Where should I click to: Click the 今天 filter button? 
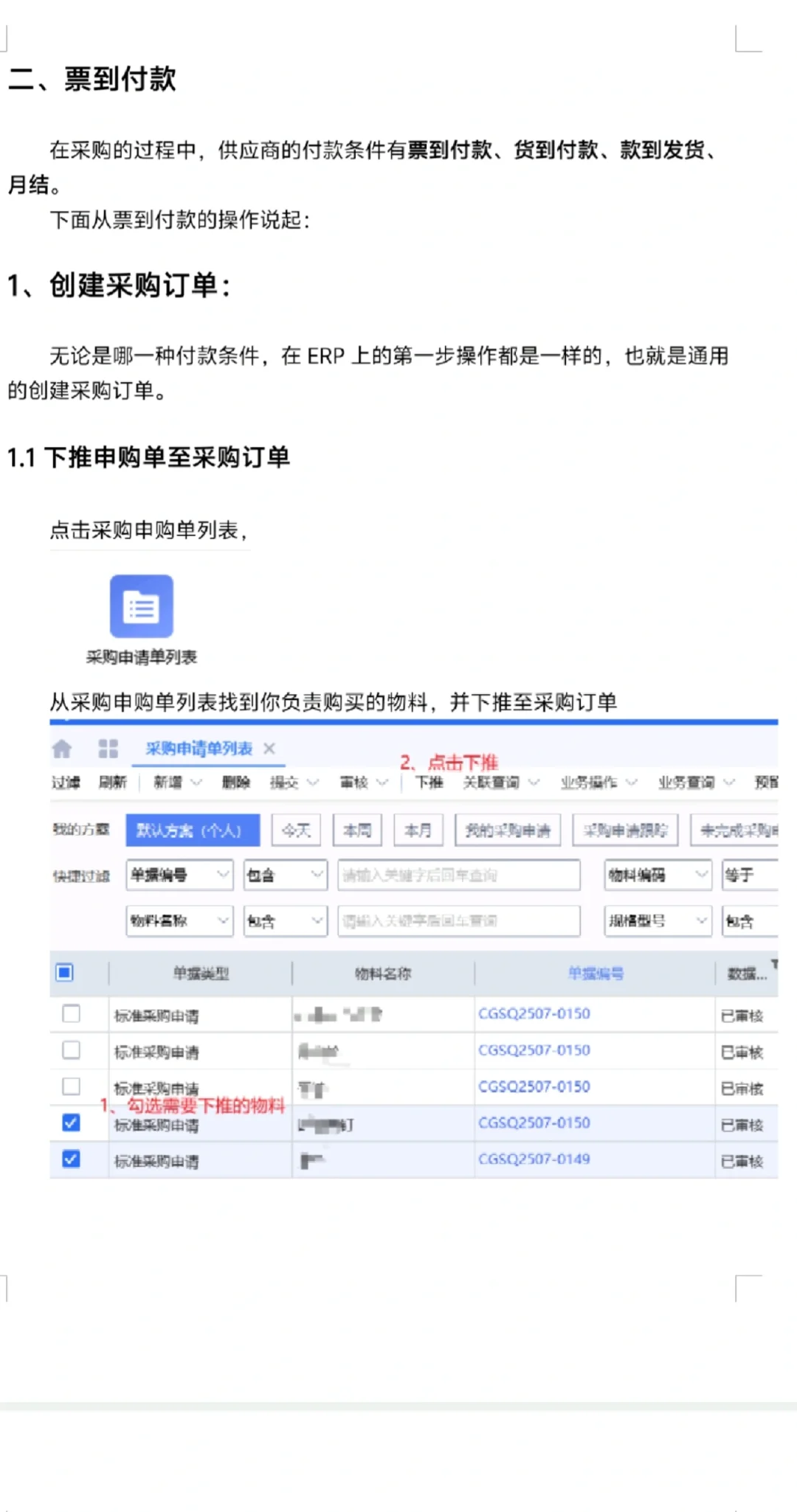(x=297, y=830)
